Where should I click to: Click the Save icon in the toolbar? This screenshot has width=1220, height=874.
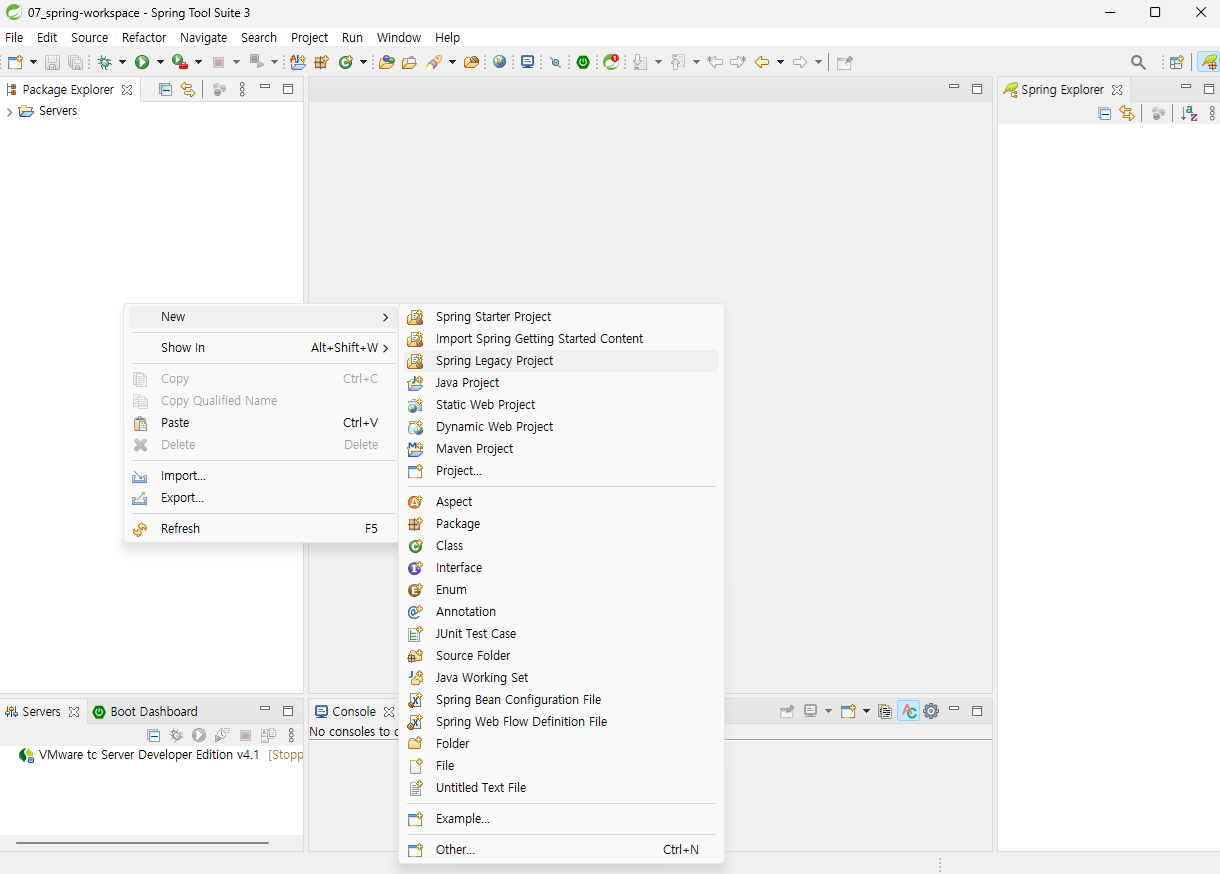53,62
